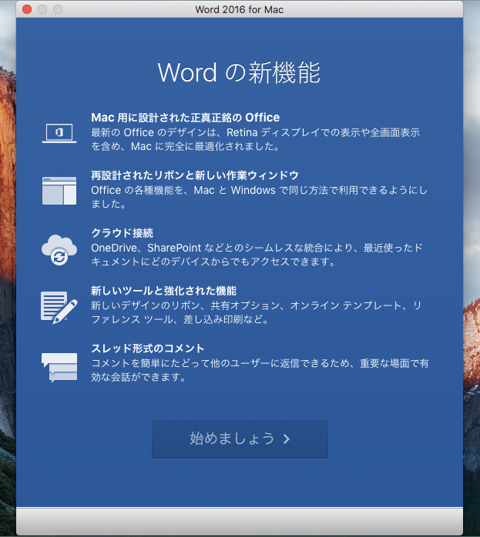Click the 'クラウド接続' heading
This screenshot has width=480, height=537.
click(122, 233)
